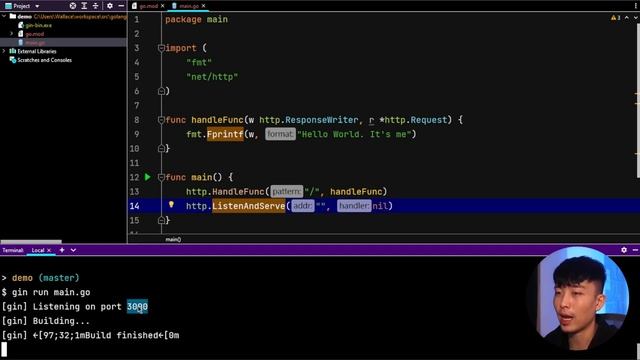Image resolution: width=640 pixels, height=360 pixels.
Task: Open Project panel settings gear
Action: [x=110, y=6]
